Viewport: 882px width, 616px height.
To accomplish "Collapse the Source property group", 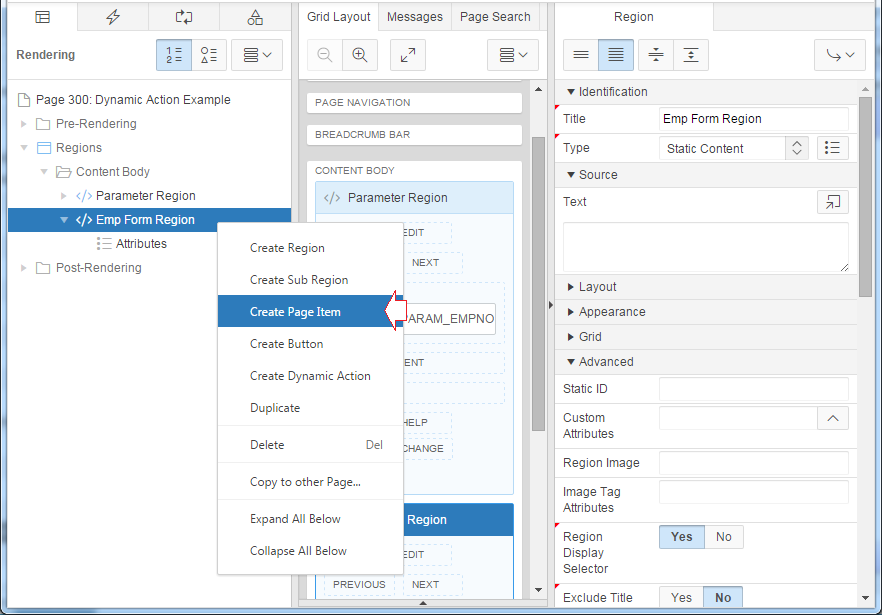I will (x=571, y=175).
